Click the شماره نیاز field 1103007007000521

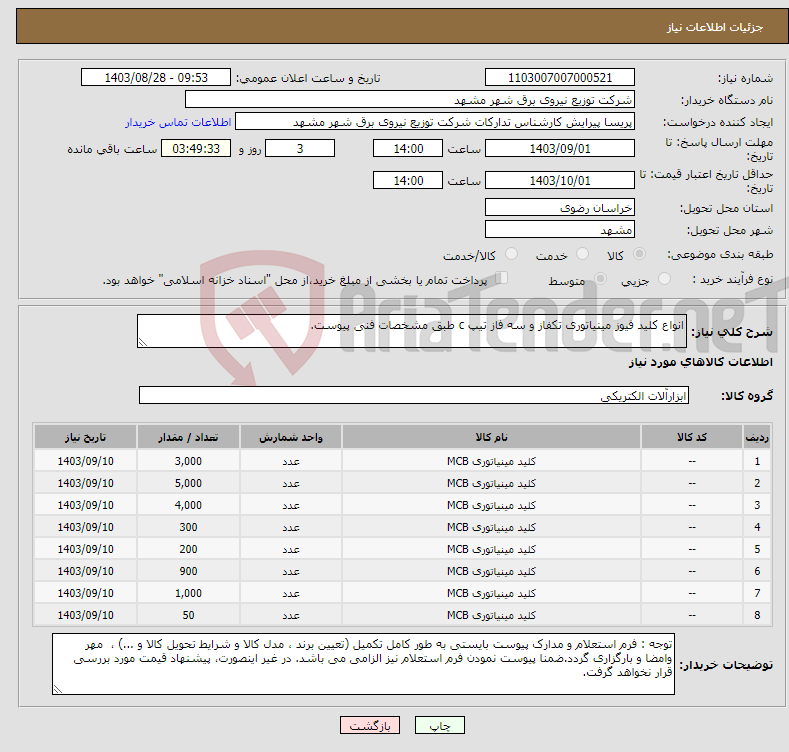tap(560, 78)
